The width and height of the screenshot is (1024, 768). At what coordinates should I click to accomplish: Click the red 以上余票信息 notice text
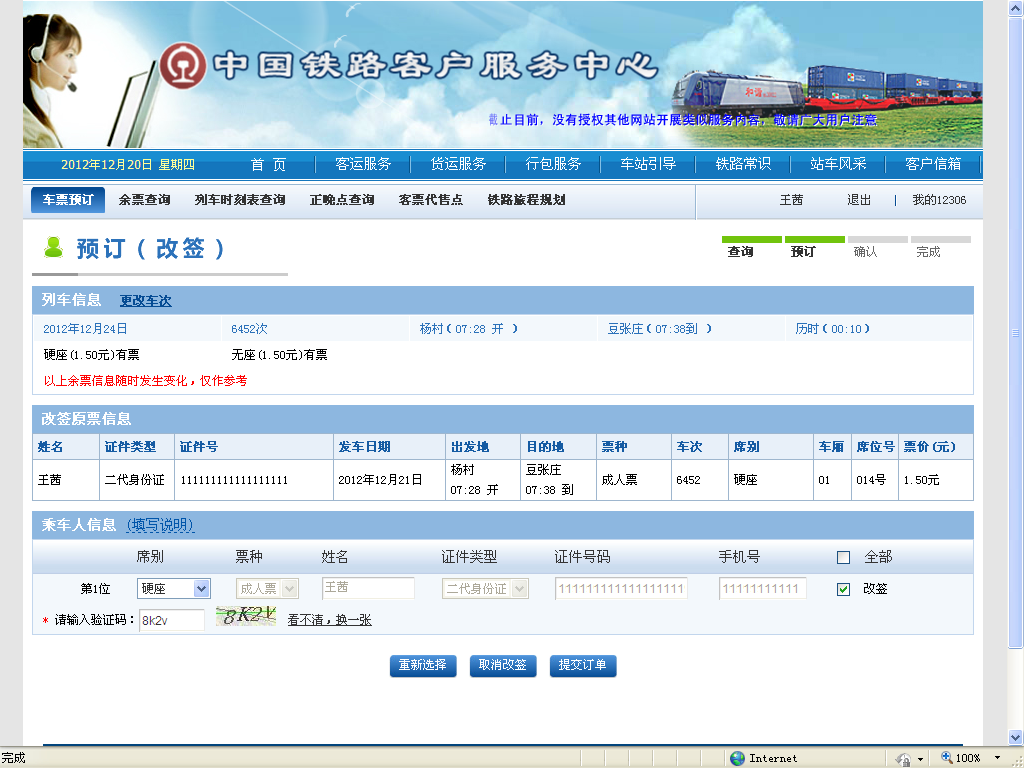coord(146,381)
